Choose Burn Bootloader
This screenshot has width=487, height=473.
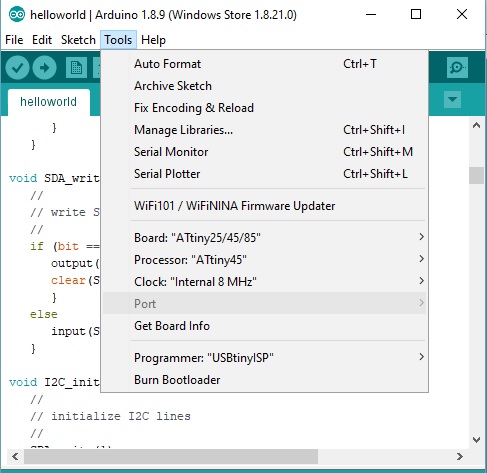pyautogui.click(x=264, y=380)
